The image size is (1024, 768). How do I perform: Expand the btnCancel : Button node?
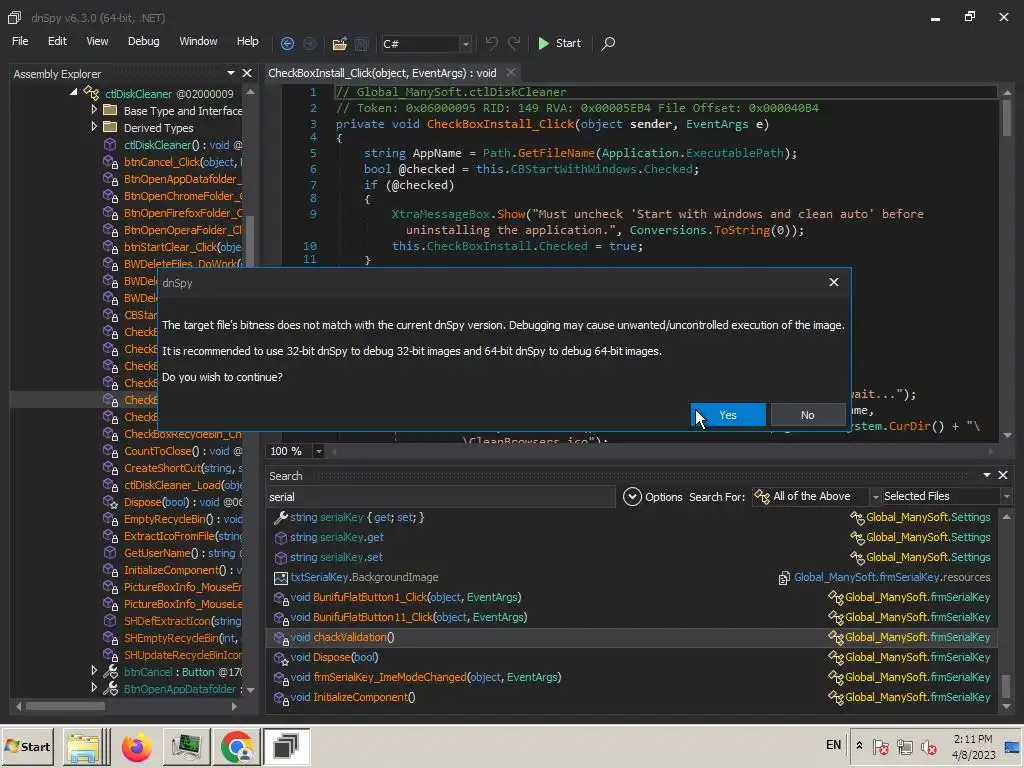pos(93,671)
